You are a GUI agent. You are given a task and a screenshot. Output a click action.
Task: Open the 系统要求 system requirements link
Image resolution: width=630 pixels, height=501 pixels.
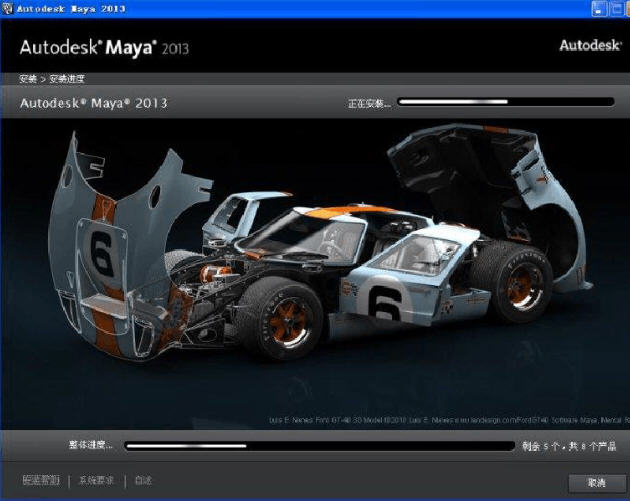[96, 480]
